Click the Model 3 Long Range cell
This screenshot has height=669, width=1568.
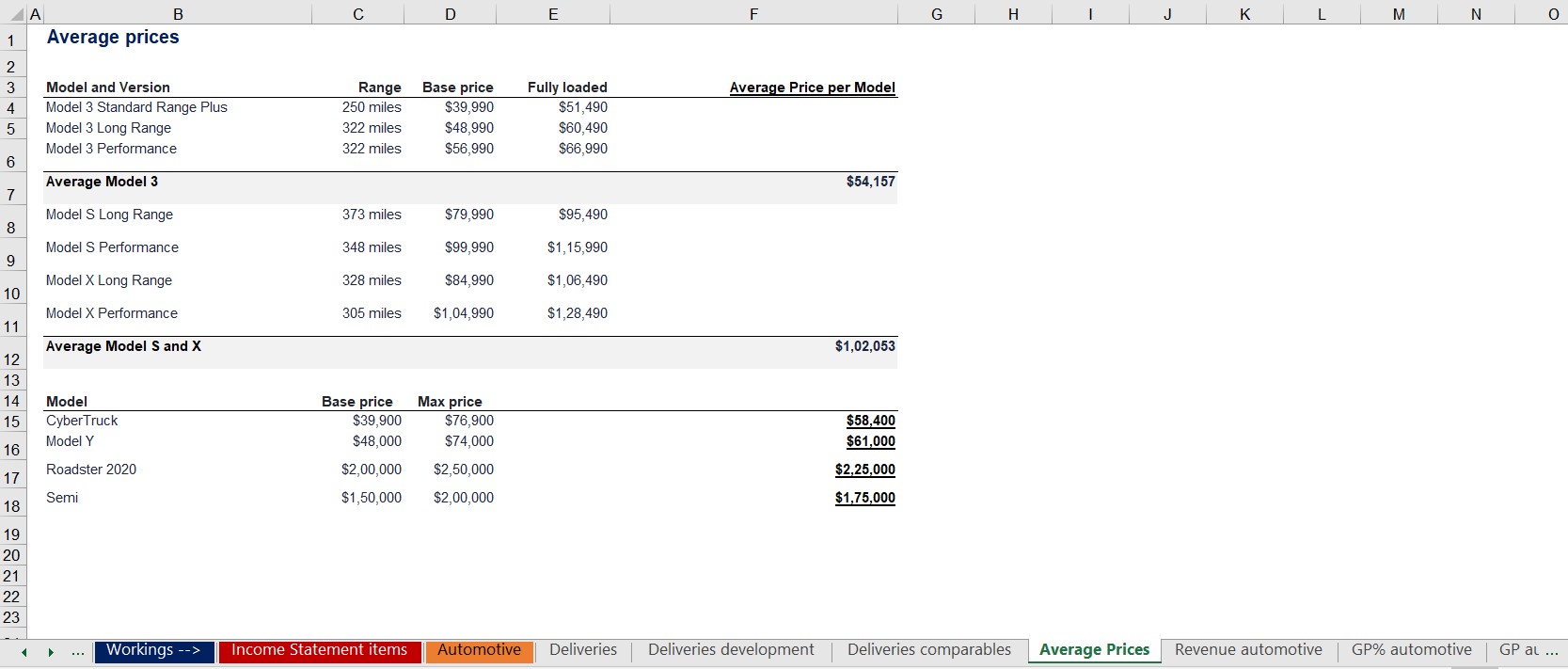pos(108,128)
